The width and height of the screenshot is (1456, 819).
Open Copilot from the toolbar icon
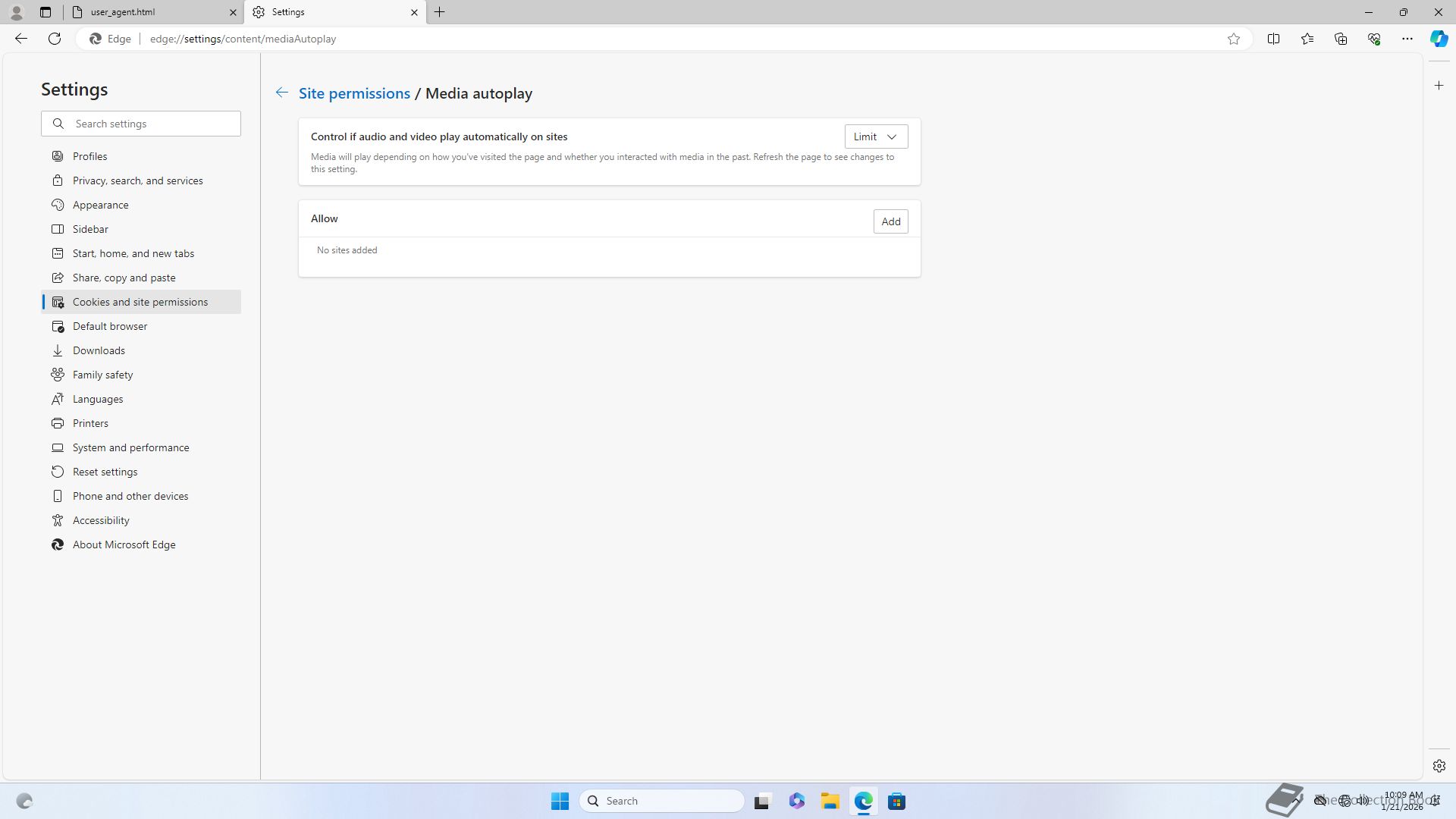click(x=1439, y=39)
